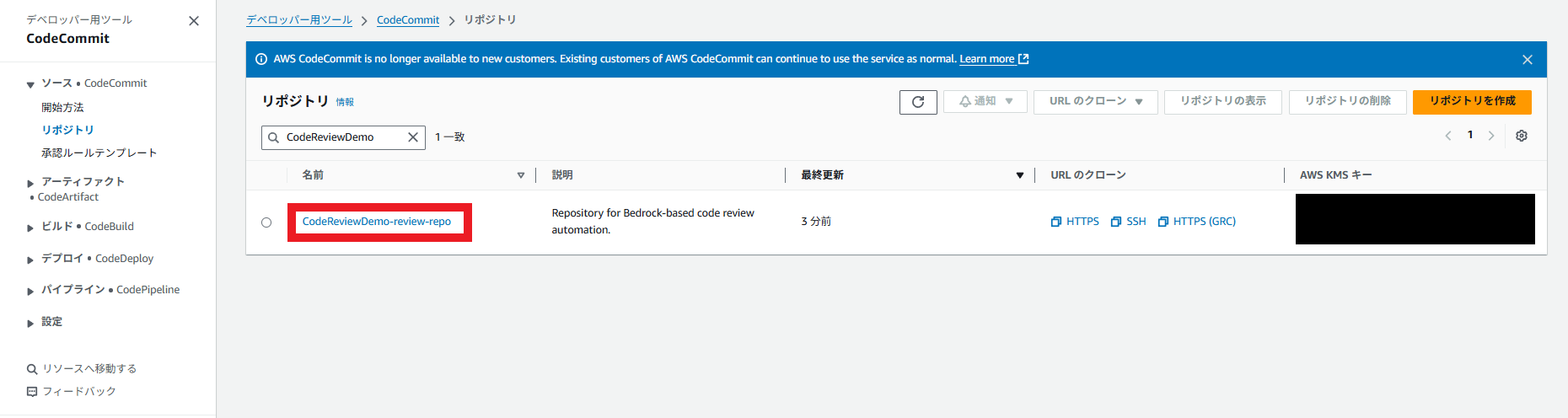This screenshot has height=418, width=1568.
Task: Open フィードバック in sidebar
Action: 72,391
